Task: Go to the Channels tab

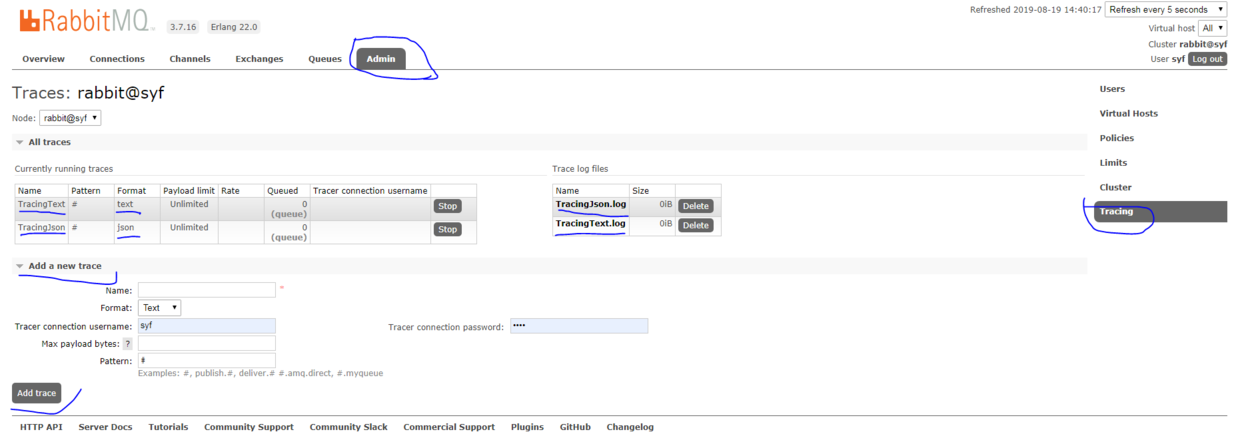Action: click(190, 59)
